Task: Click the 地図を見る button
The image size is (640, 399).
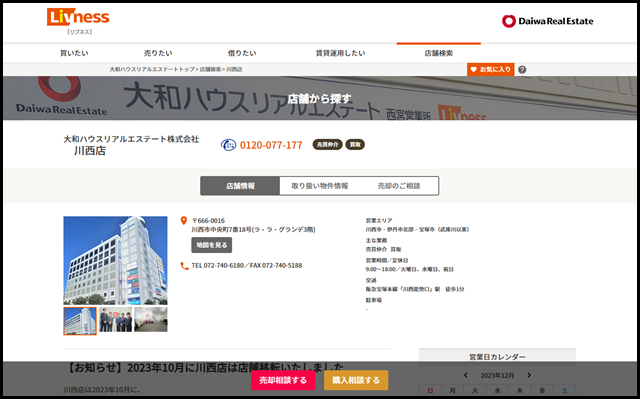Action: pyautogui.click(x=211, y=245)
